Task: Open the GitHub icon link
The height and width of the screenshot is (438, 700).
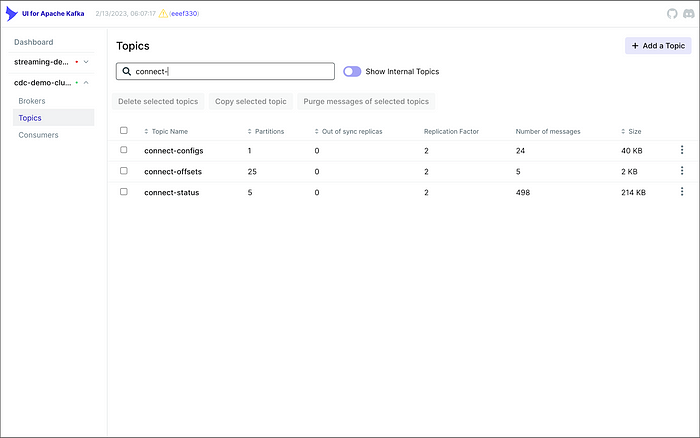Action: (672, 14)
